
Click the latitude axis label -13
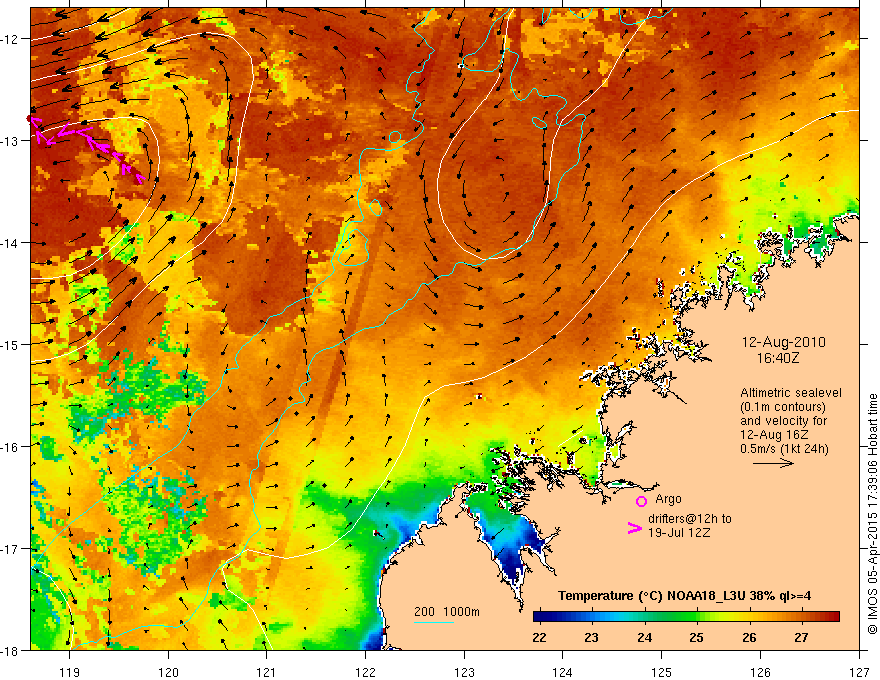click(x=11, y=141)
